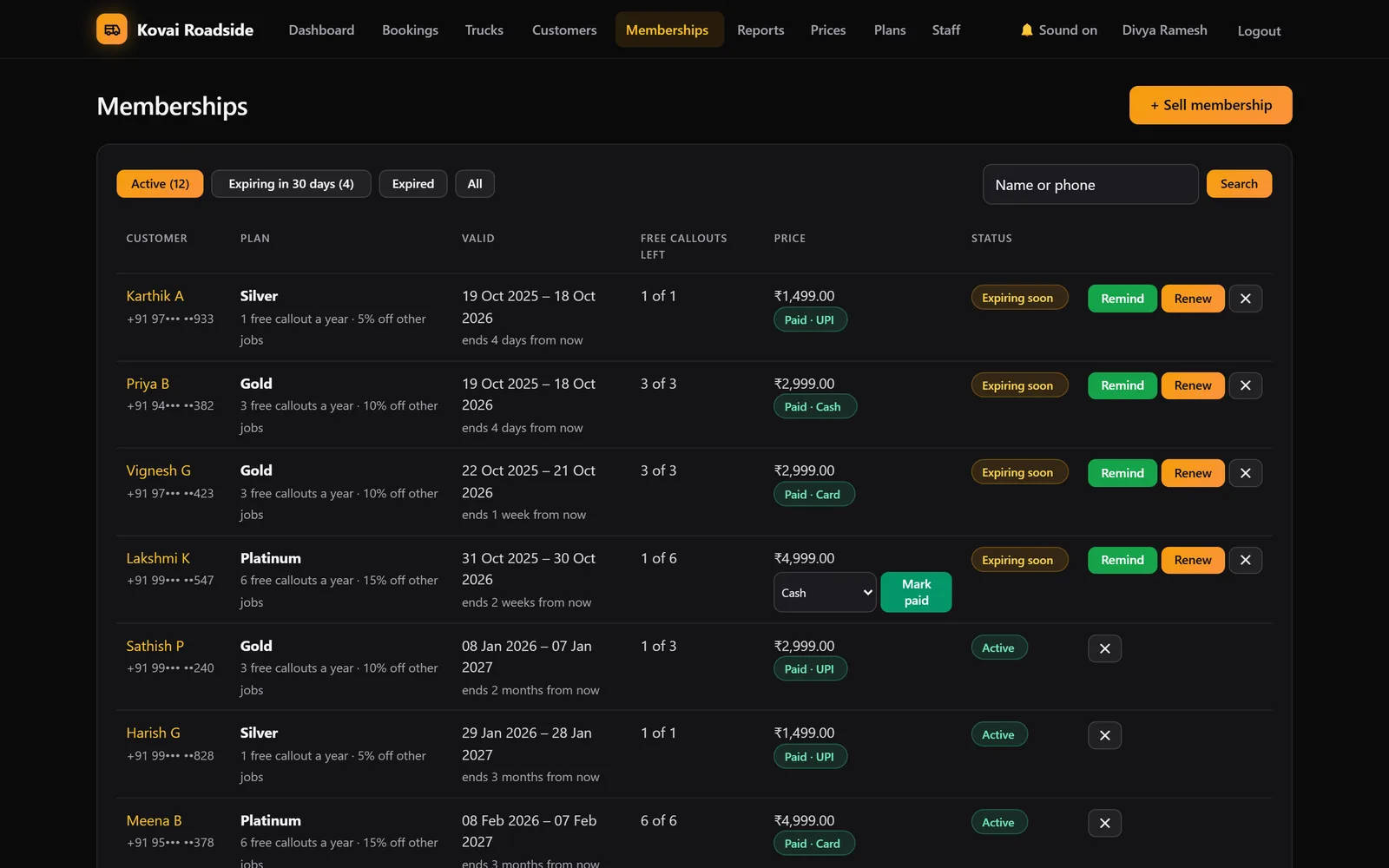Screen dimensions: 1389x868
Task: Remind Vignesh G about expiry
Action: point(1122,473)
